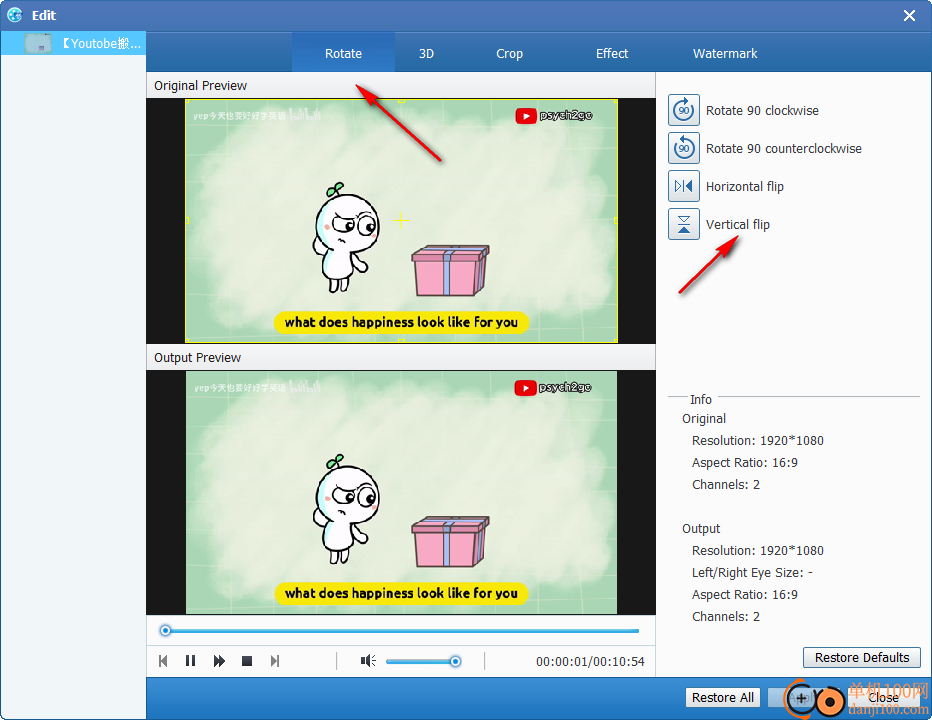Image resolution: width=932 pixels, height=720 pixels.
Task: Switch to the Rotate tab
Action: click(x=344, y=54)
